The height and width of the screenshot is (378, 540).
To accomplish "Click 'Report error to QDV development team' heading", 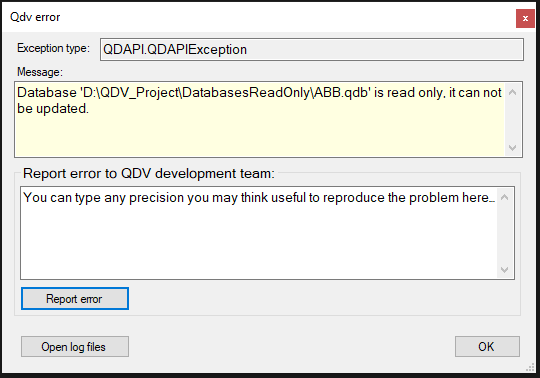I will click(149, 173).
